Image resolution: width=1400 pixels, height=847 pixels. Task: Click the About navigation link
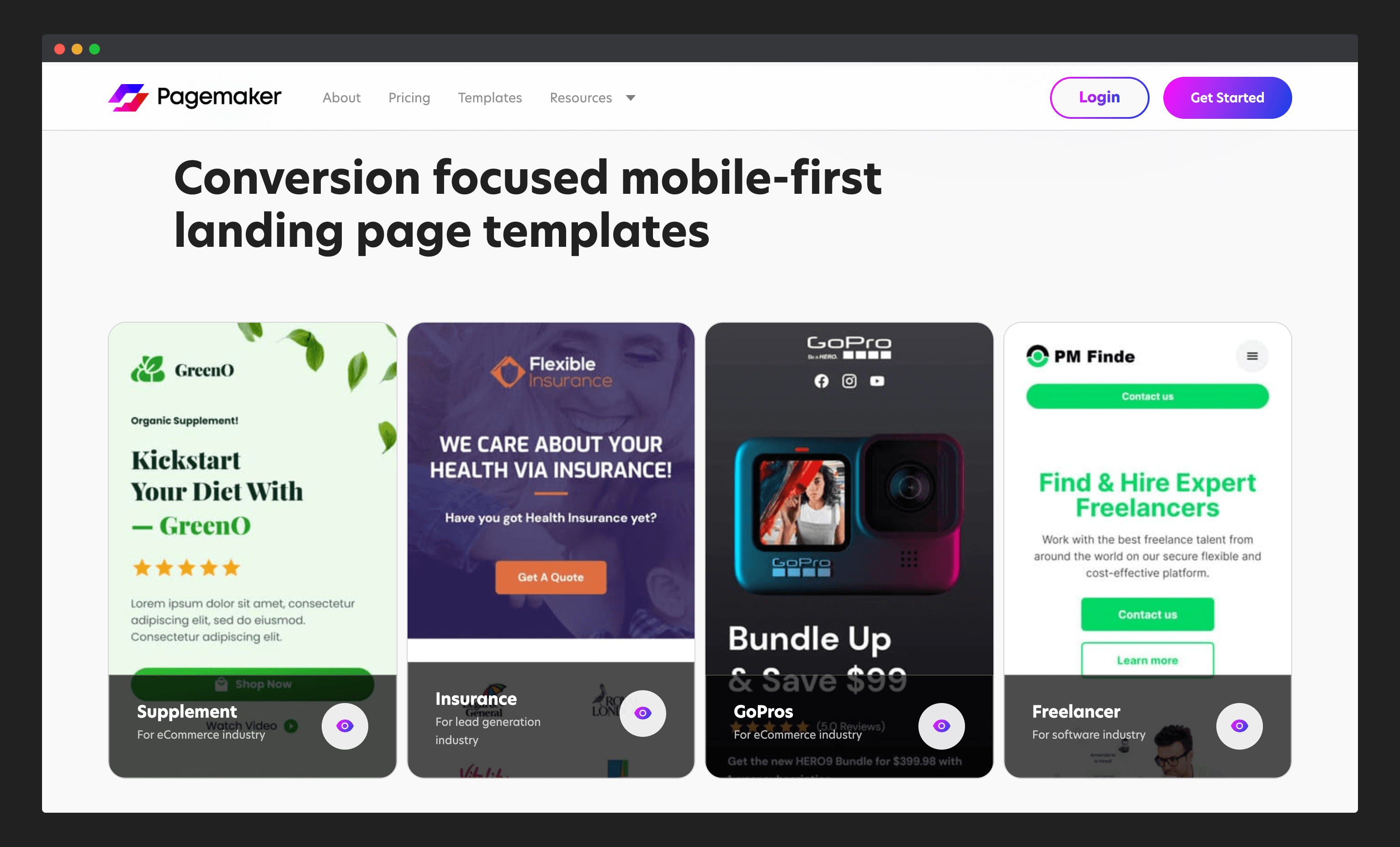coord(341,98)
